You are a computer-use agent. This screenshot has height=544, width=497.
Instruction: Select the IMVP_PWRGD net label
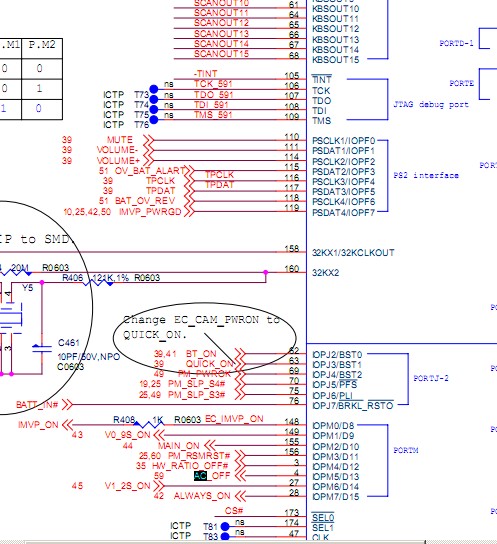pyautogui.click(x=150, y=212)
